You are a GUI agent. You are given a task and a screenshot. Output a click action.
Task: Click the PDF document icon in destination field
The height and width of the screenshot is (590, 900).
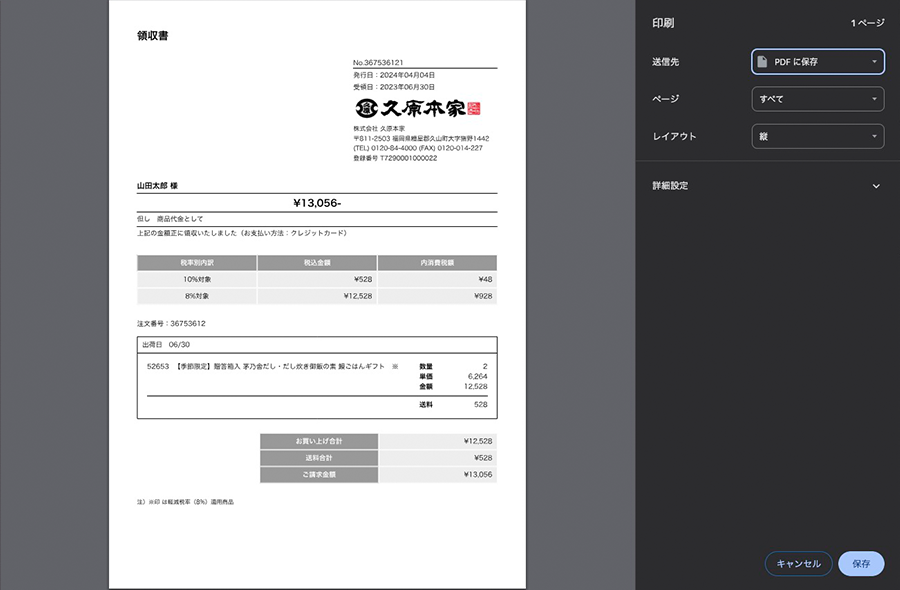pyautogui.click(x=763, y=62)
